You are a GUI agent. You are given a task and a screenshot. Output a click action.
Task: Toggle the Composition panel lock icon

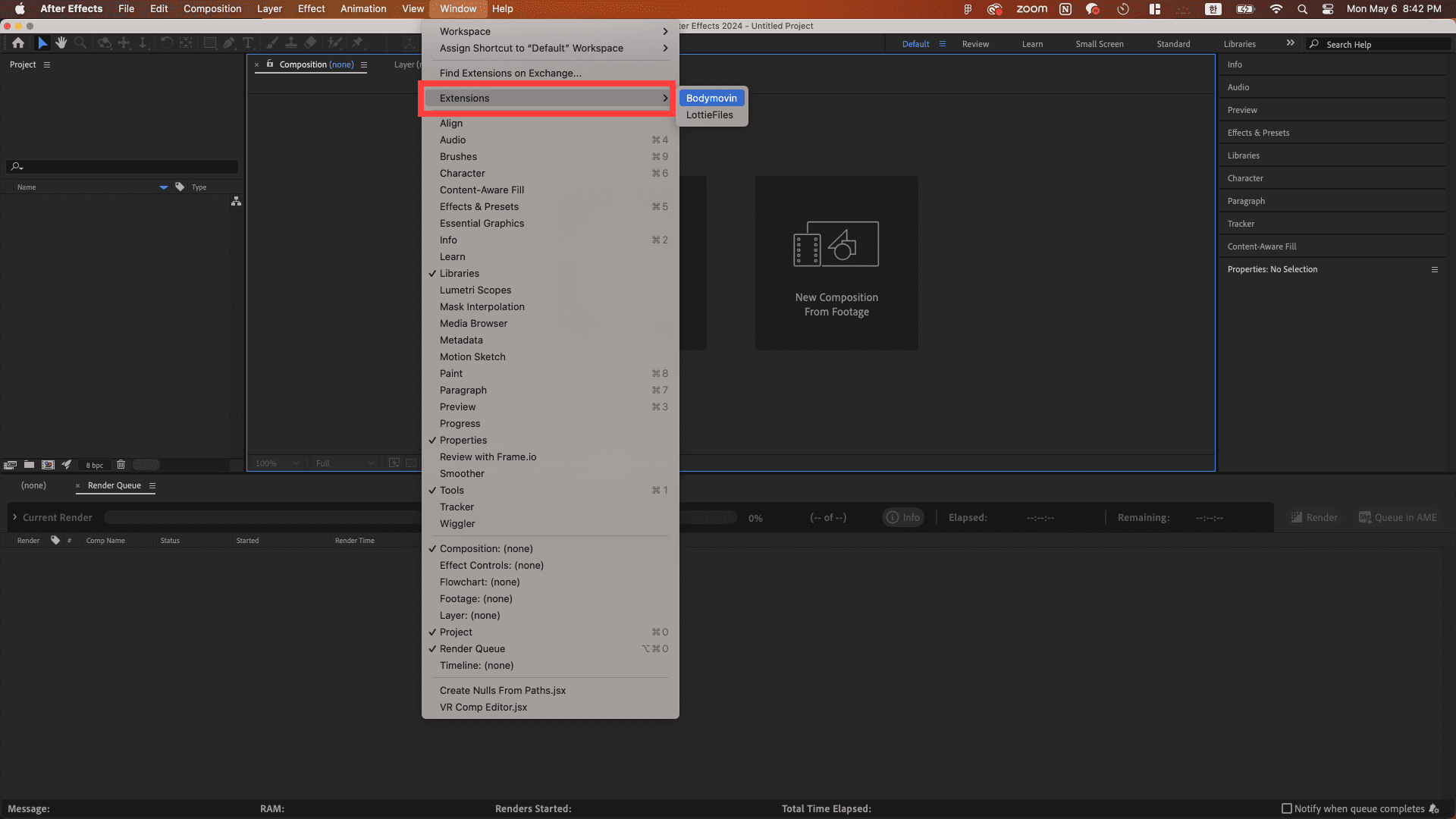[270, 64]
